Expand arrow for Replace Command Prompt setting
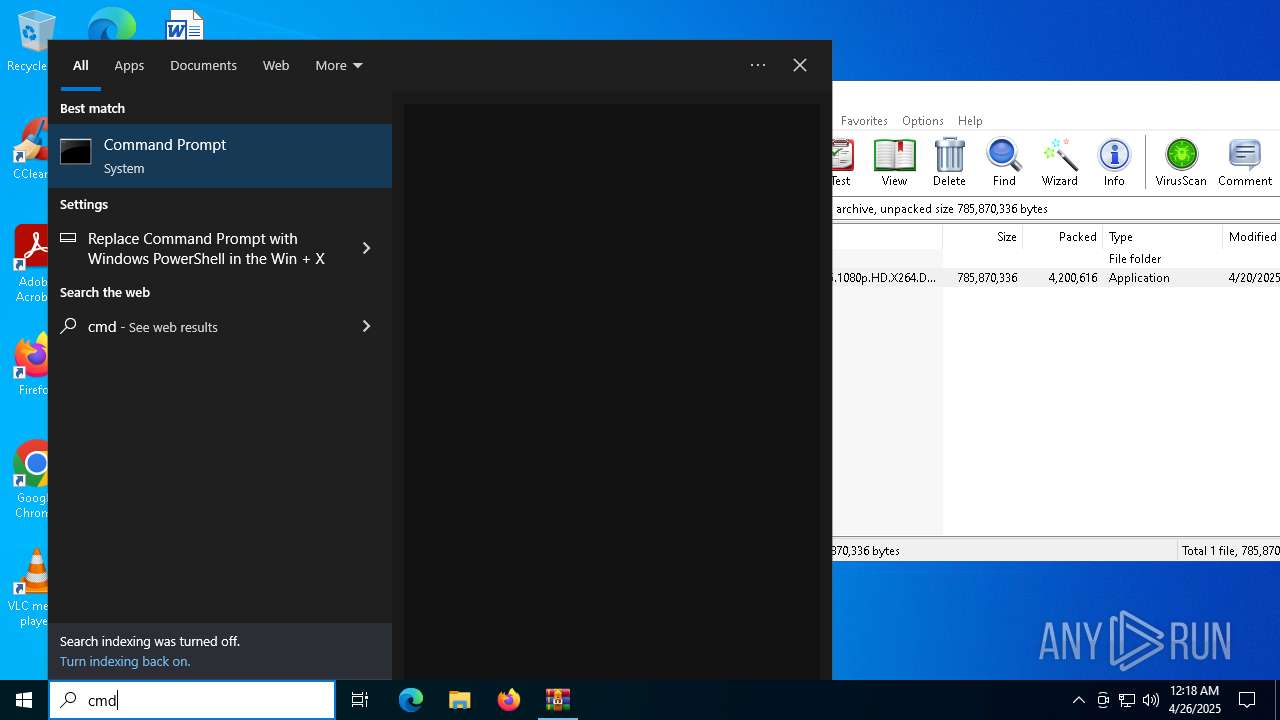 point(367,248)
